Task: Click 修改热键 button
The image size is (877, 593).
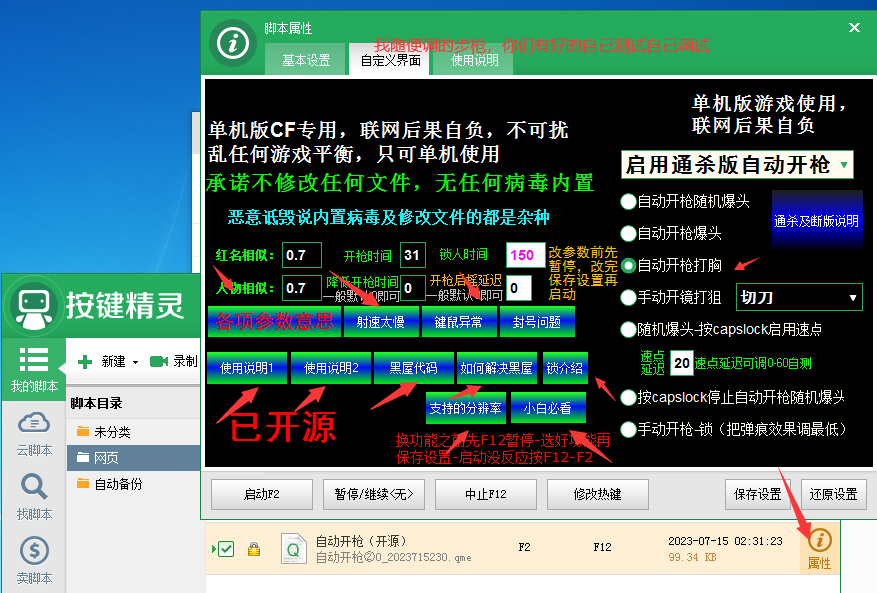Action: 597,495
